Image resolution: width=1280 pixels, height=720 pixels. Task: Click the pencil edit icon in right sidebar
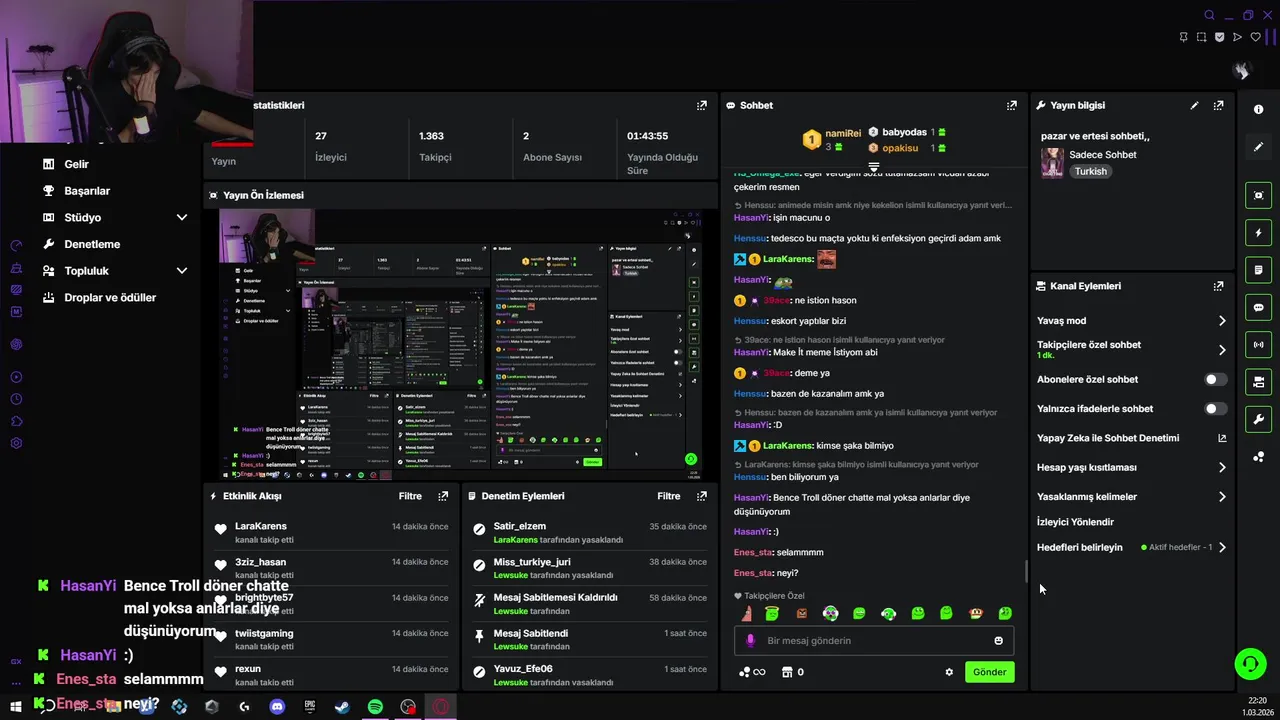1259,147
